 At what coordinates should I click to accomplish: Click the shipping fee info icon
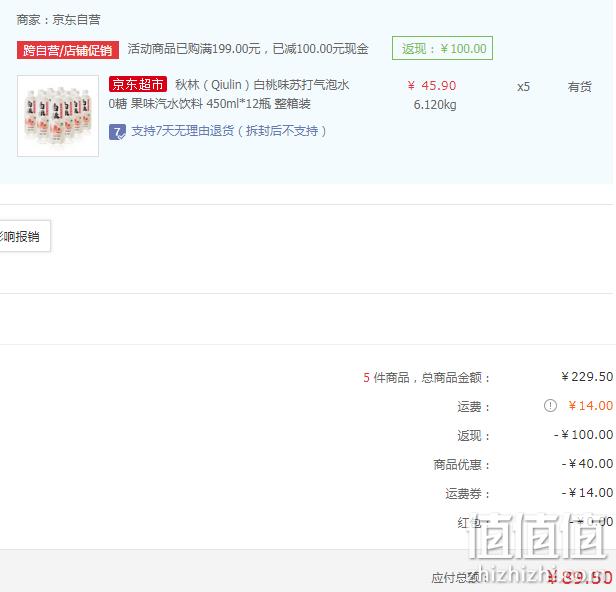[x=550, y=405]
